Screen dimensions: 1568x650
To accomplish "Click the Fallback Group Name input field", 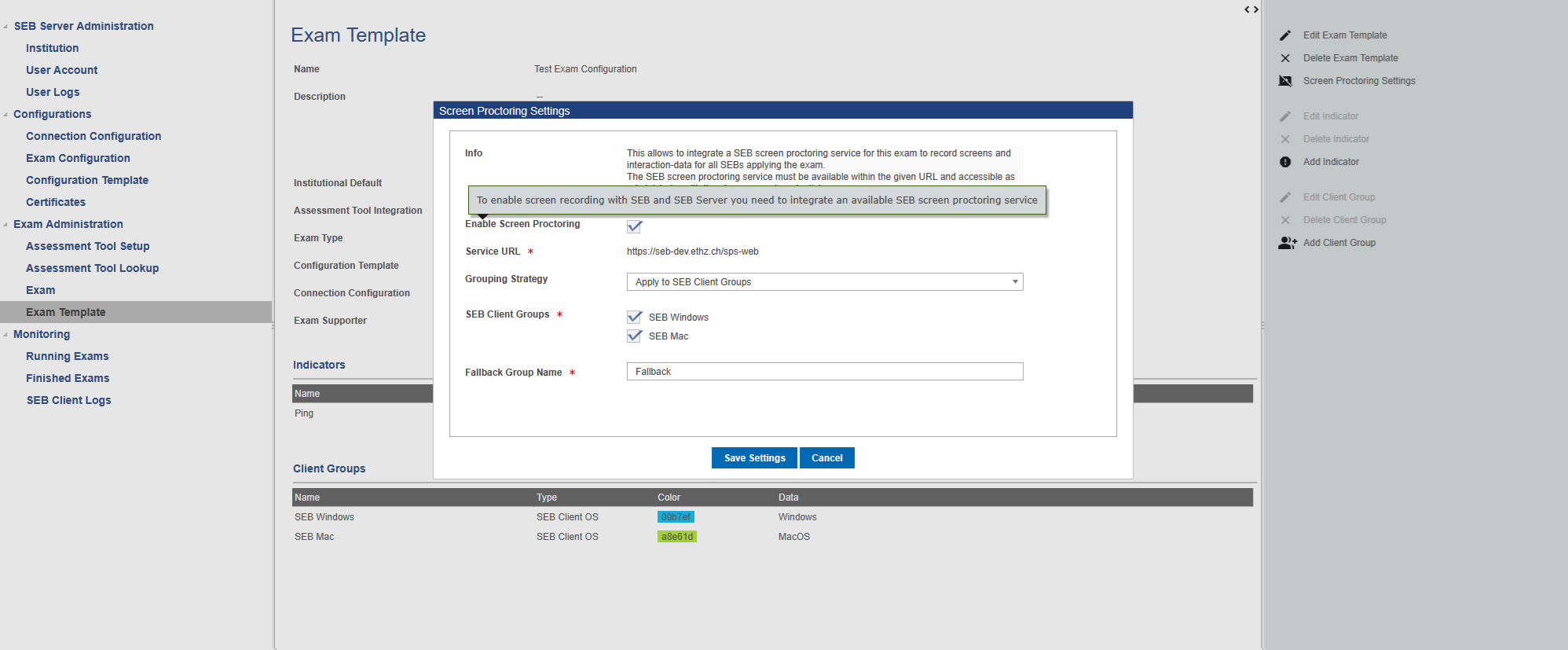I will pyautogui.click(x=825, y=372).
